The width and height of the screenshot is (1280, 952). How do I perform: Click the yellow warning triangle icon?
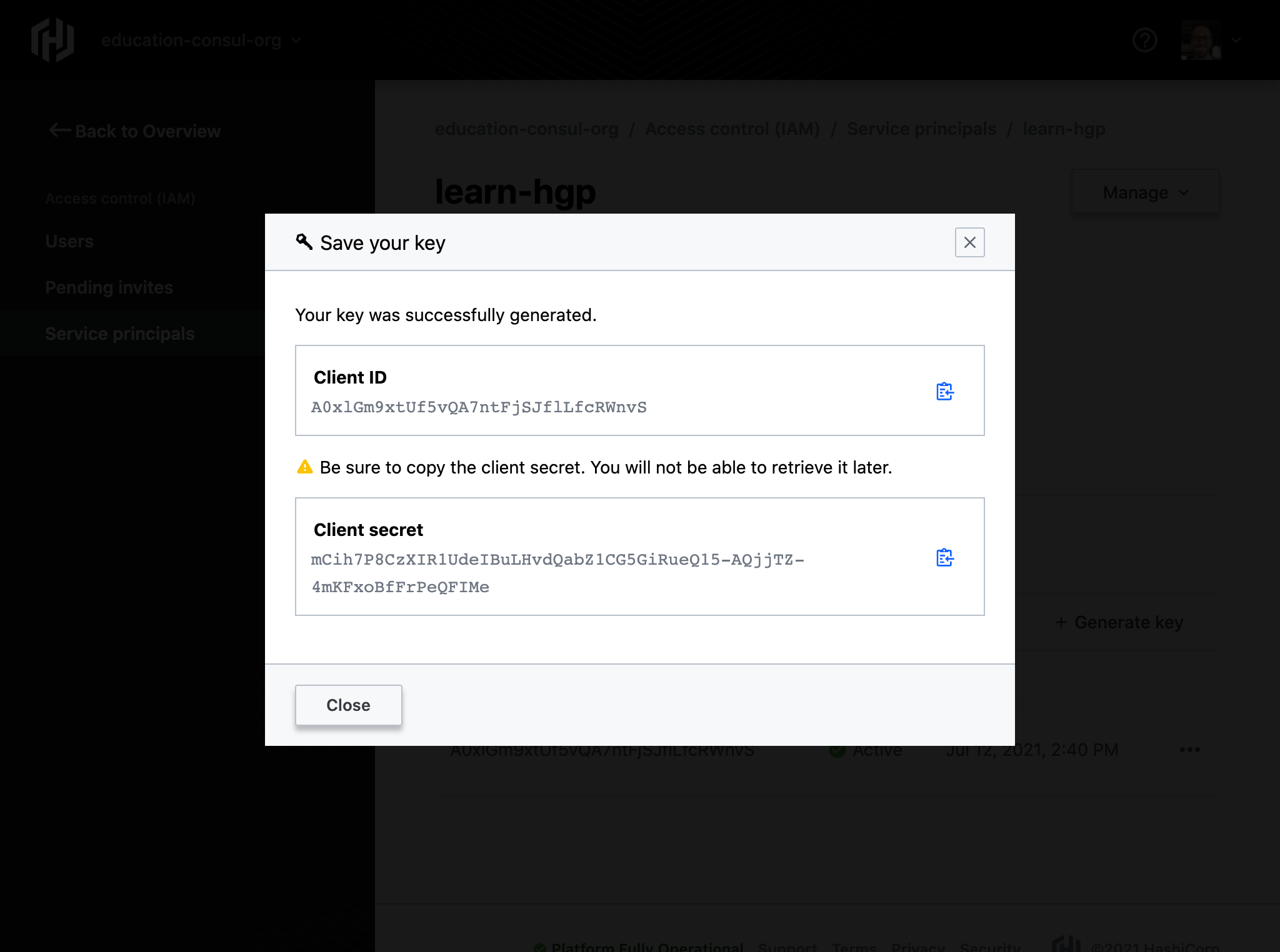coord(304,467)
